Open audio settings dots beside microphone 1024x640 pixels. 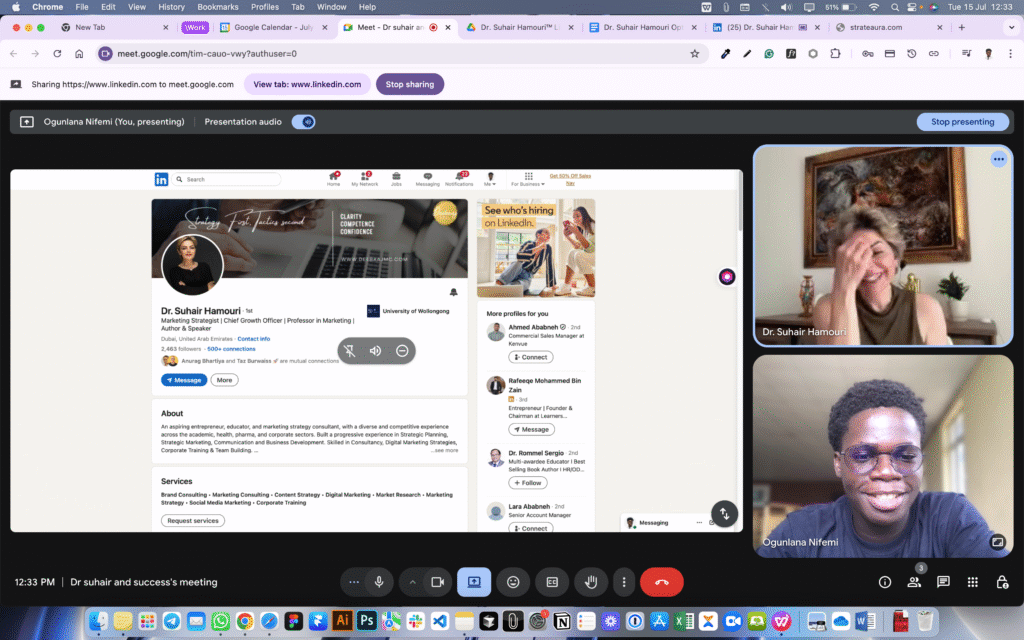pyautogui.click(x=354, y=582)
